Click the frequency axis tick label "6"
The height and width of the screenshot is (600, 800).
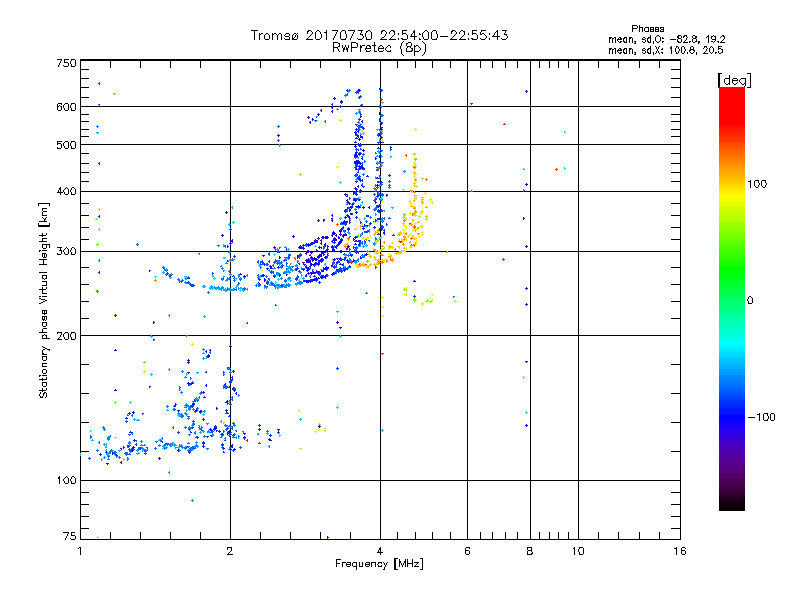click(x=467, y=551)
